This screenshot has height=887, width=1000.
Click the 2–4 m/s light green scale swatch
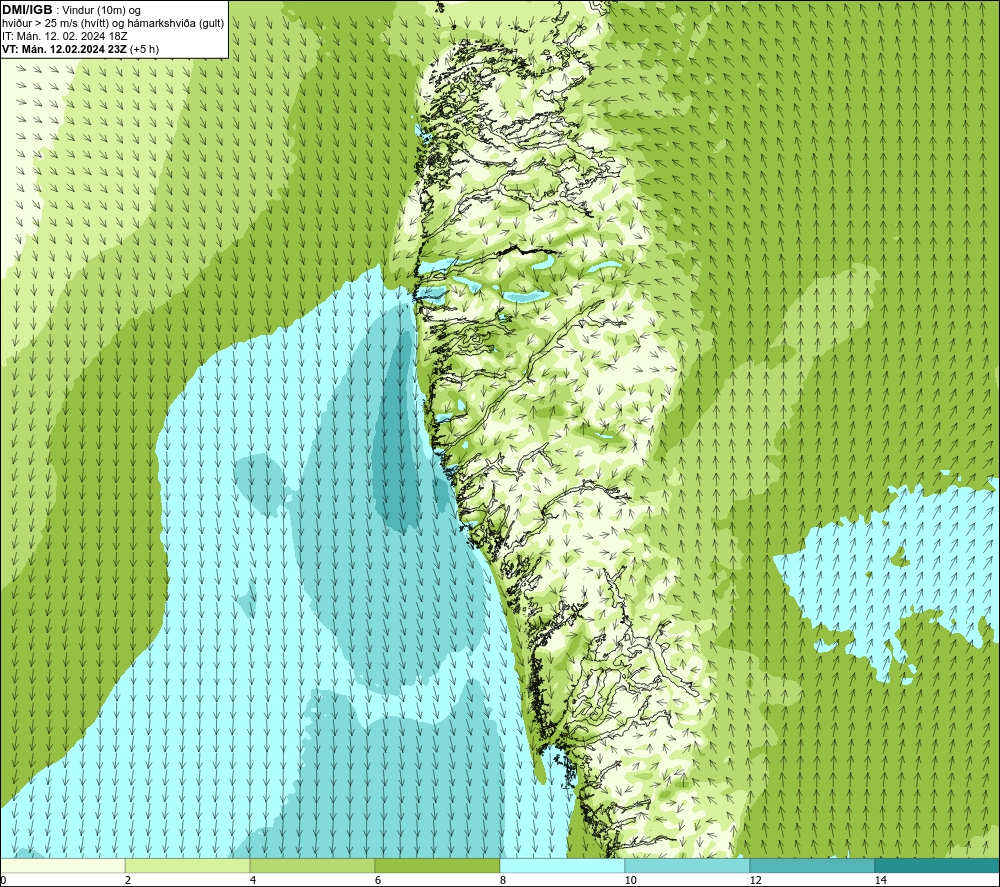click(x=188, y=865)
